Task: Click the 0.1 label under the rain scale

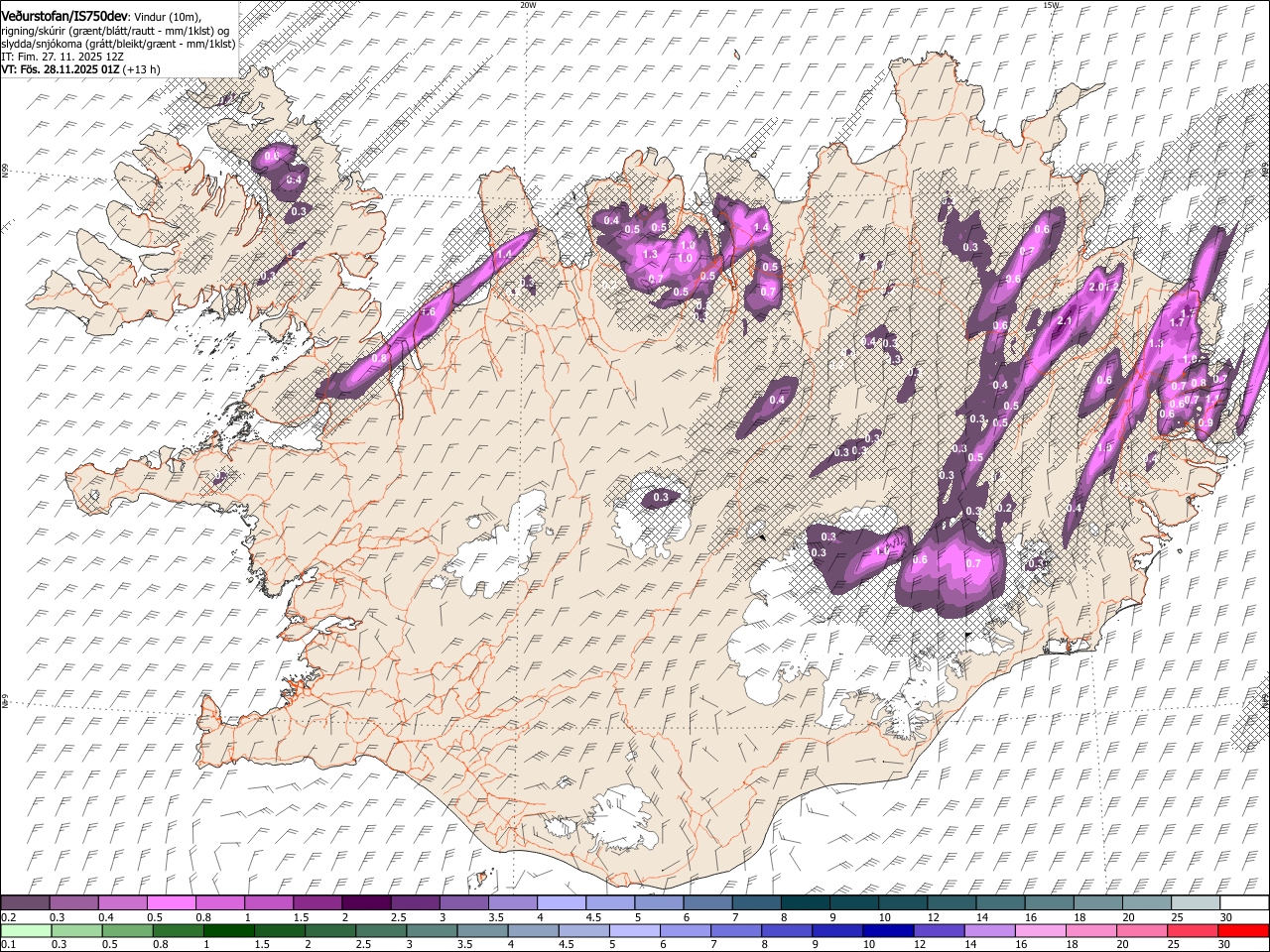Action: point(8,945)
